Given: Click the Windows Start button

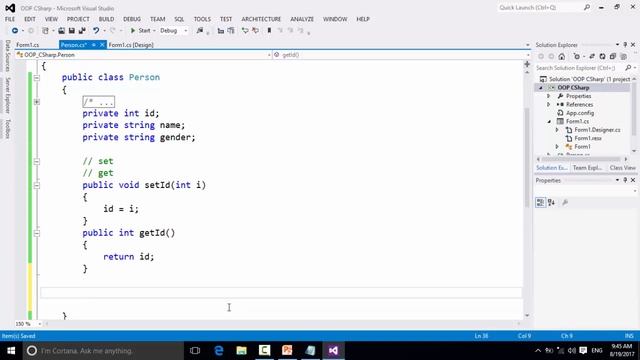Looking at the screenshot, I should (x=11, y=351).
